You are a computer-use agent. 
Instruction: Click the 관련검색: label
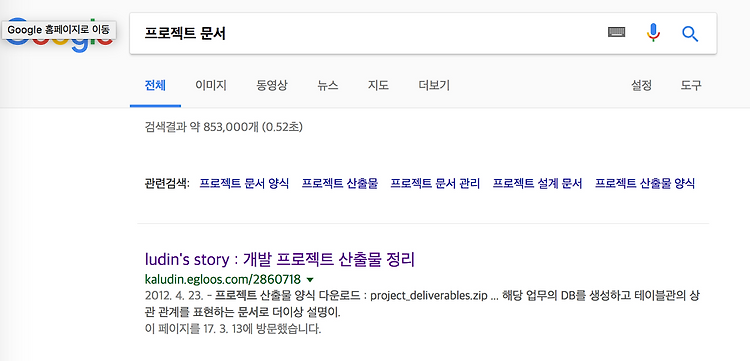pyautogui.click(x=167, y=183)
